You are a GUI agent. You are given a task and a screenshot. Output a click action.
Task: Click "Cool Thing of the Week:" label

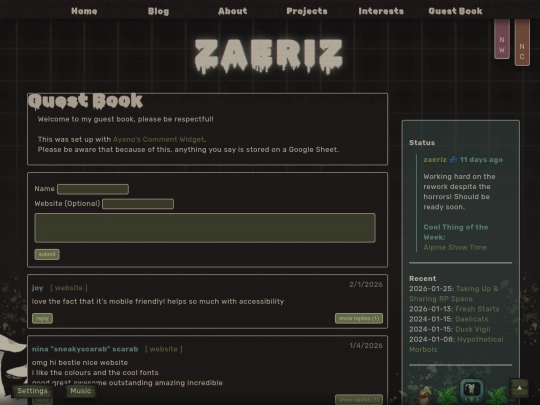point(456,232)
